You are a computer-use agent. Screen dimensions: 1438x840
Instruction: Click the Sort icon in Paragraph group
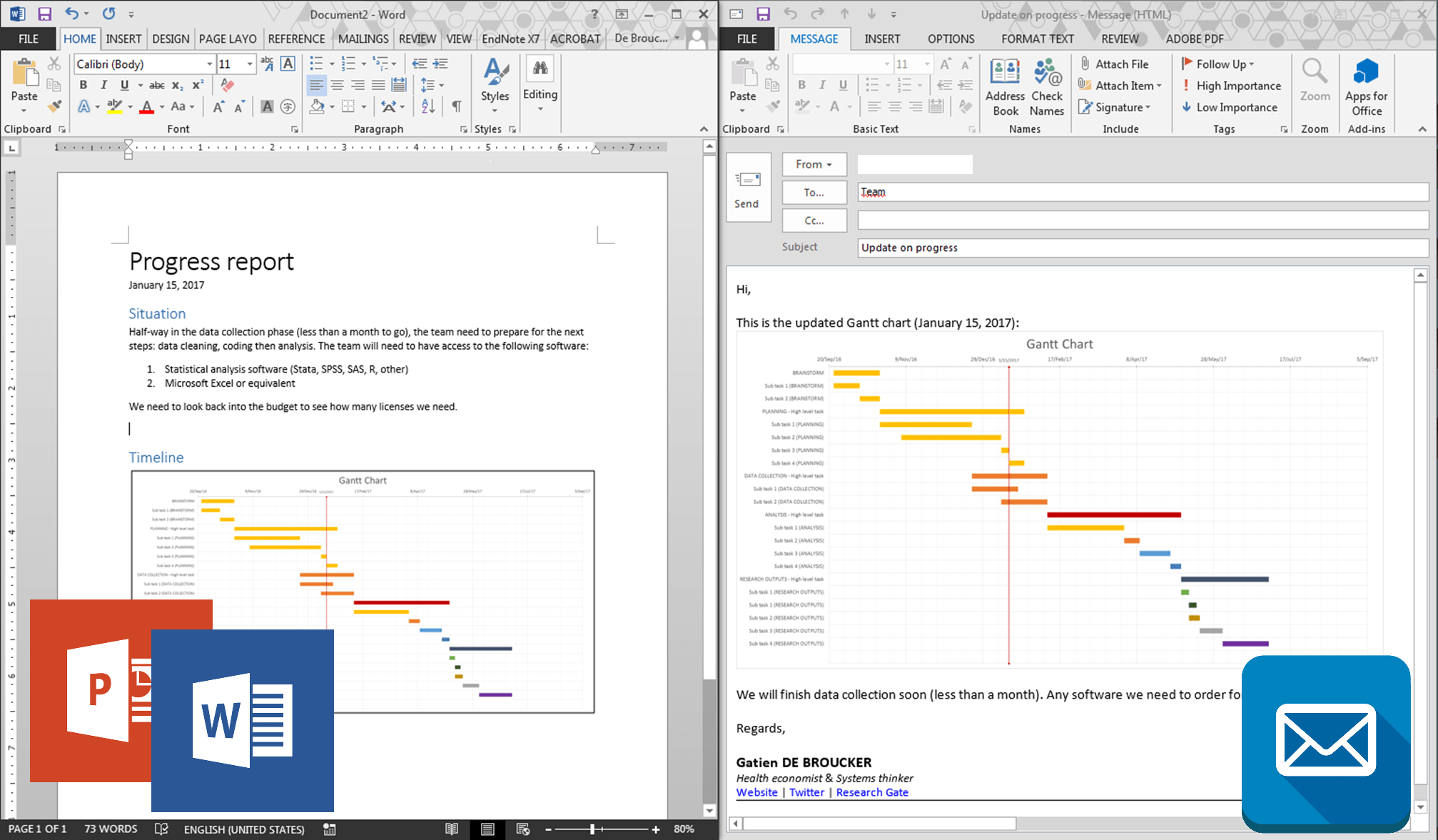pyautogui.click(x=428, y=106)
